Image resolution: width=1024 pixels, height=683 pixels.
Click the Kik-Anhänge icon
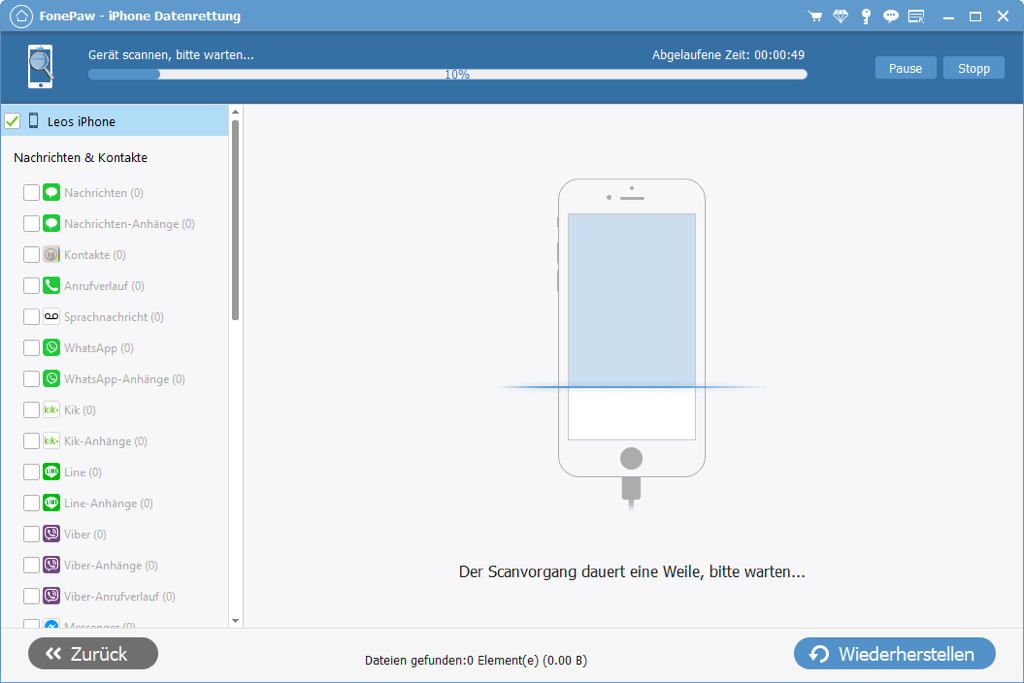tap(52, 441)
